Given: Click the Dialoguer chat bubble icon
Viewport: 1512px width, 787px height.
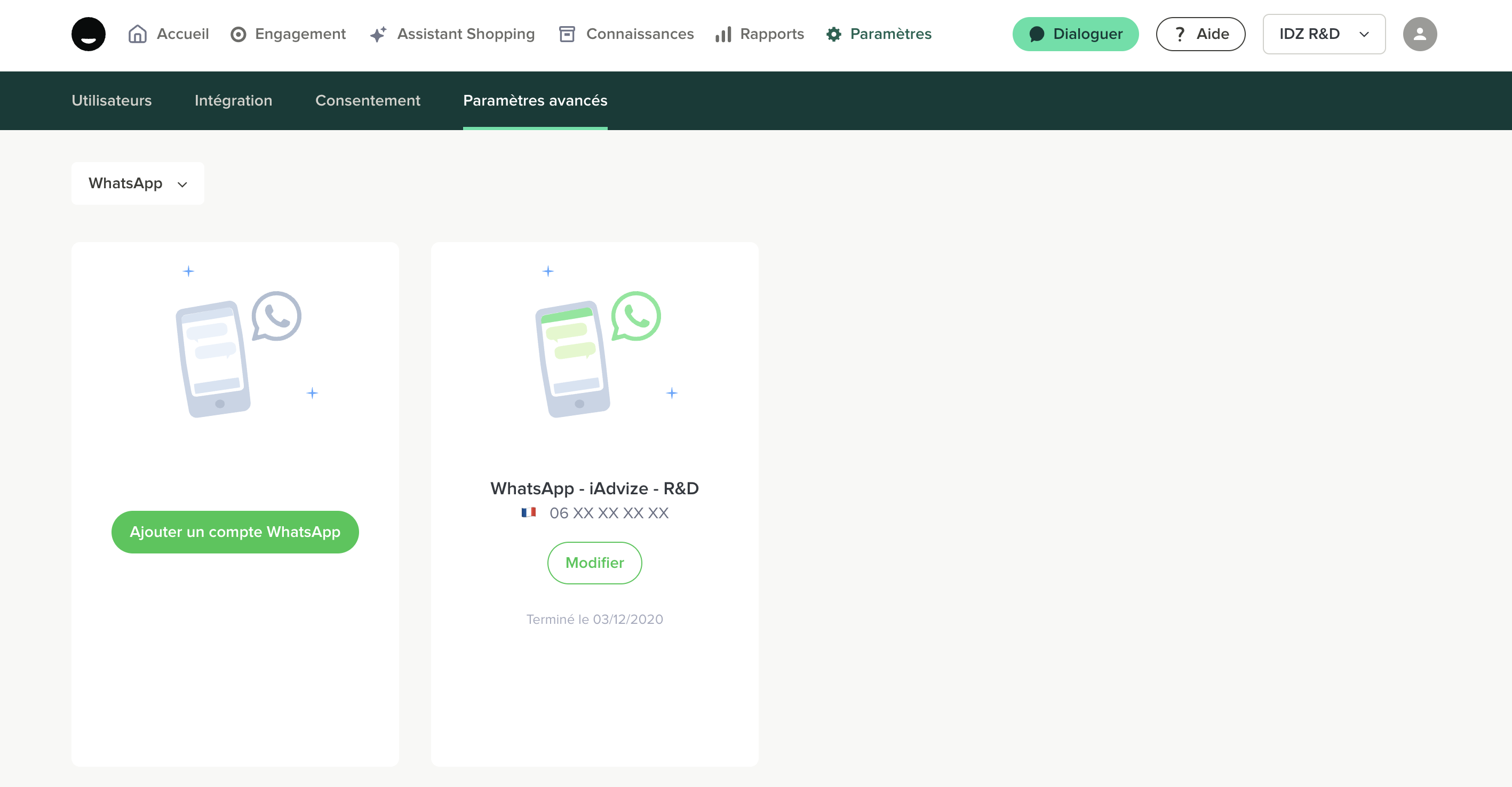Looking at the screenshot, I should (x=1037, y=34).
